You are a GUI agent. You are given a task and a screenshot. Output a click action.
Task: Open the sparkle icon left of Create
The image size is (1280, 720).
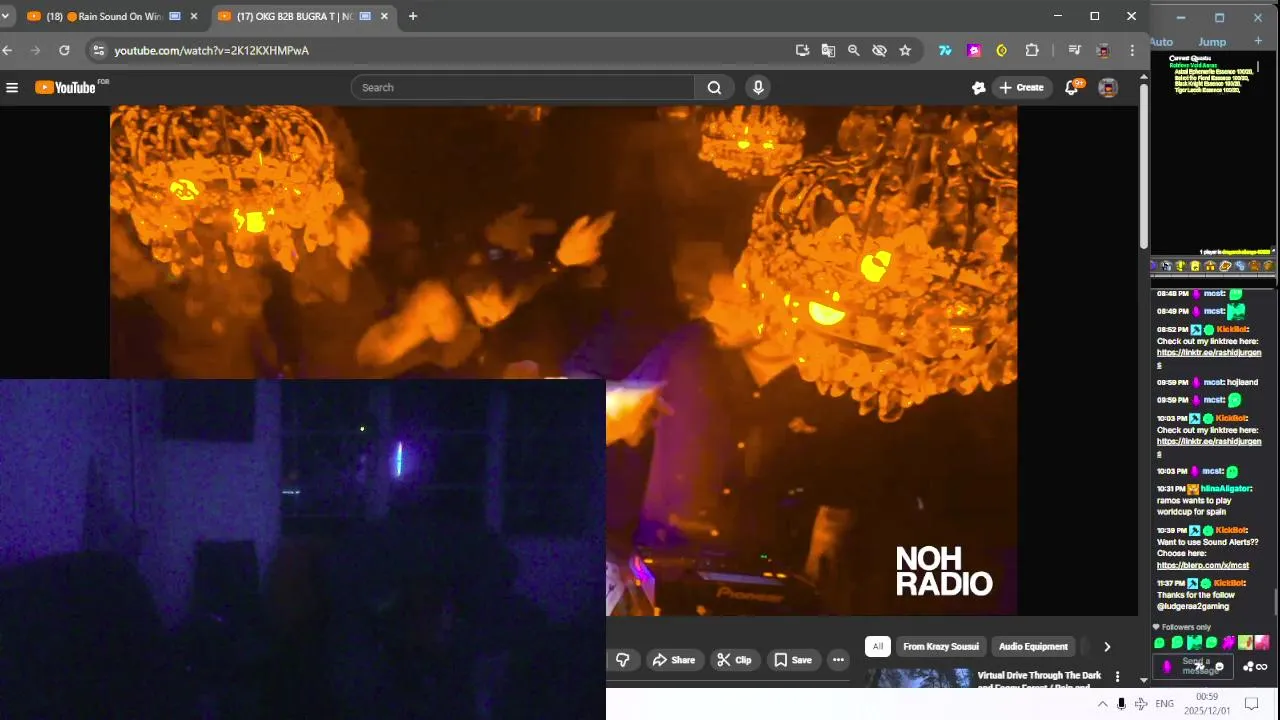coord(978,88)
